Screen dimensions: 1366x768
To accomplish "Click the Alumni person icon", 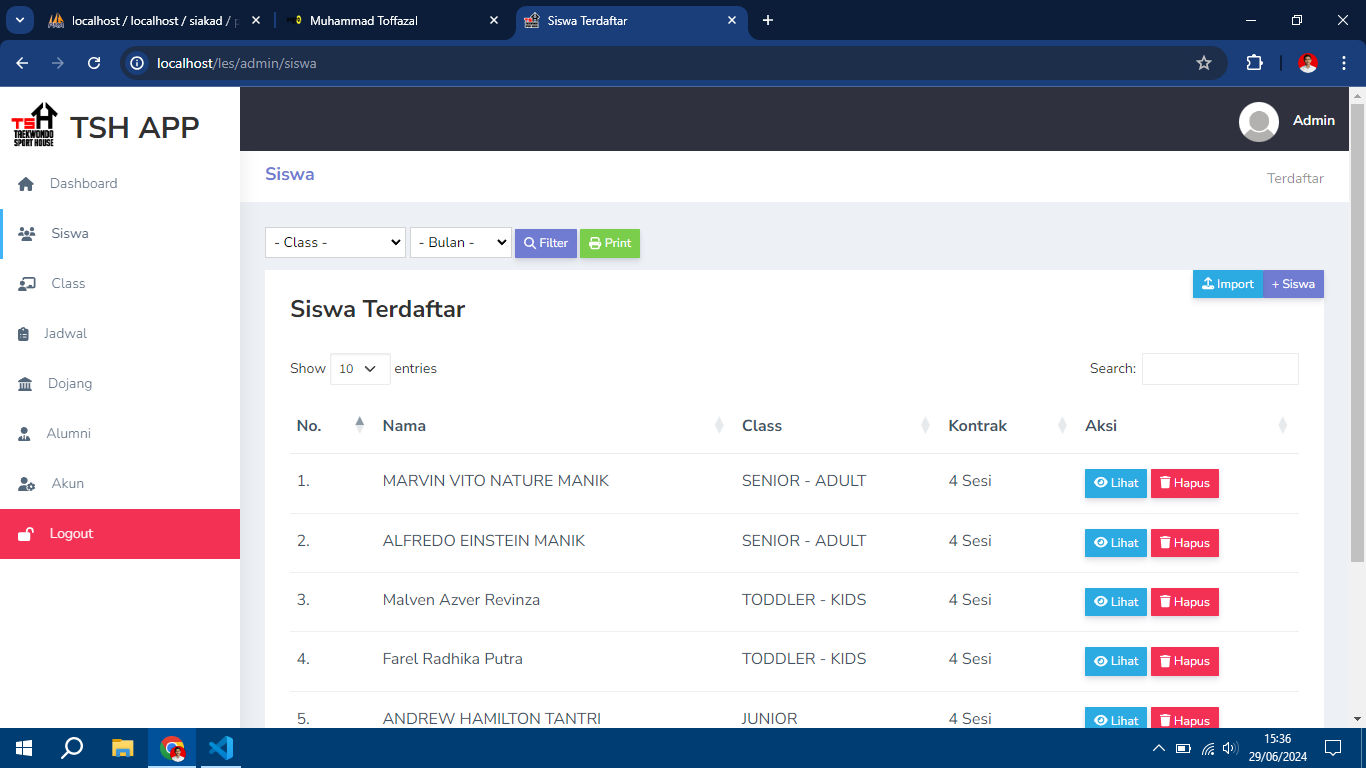I will [x=25, y=434].
